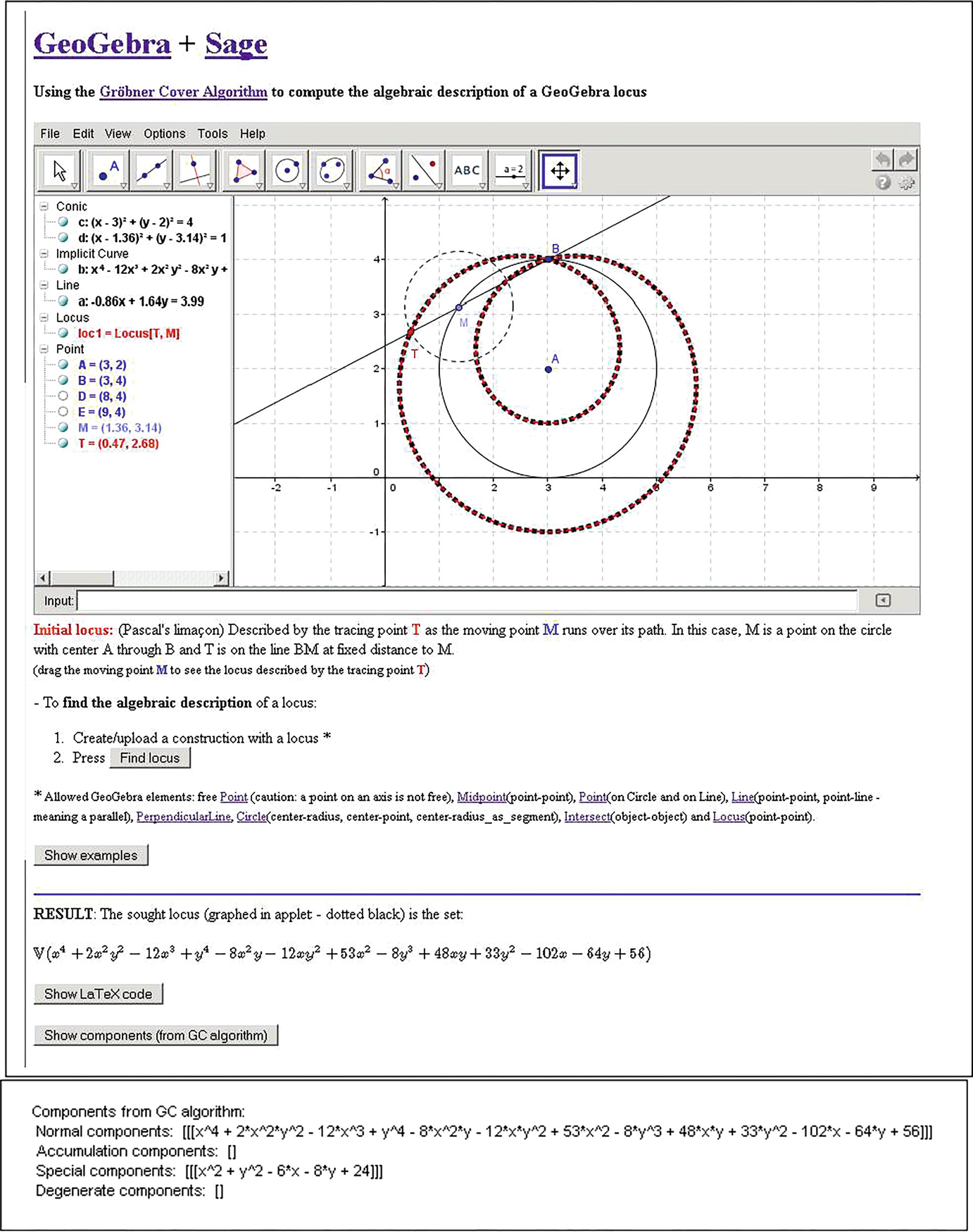This screenshot has height=1232, width=973.
Task: Open the Intersect documentation link
Action: pyautogui.click(x=587, y=817)
